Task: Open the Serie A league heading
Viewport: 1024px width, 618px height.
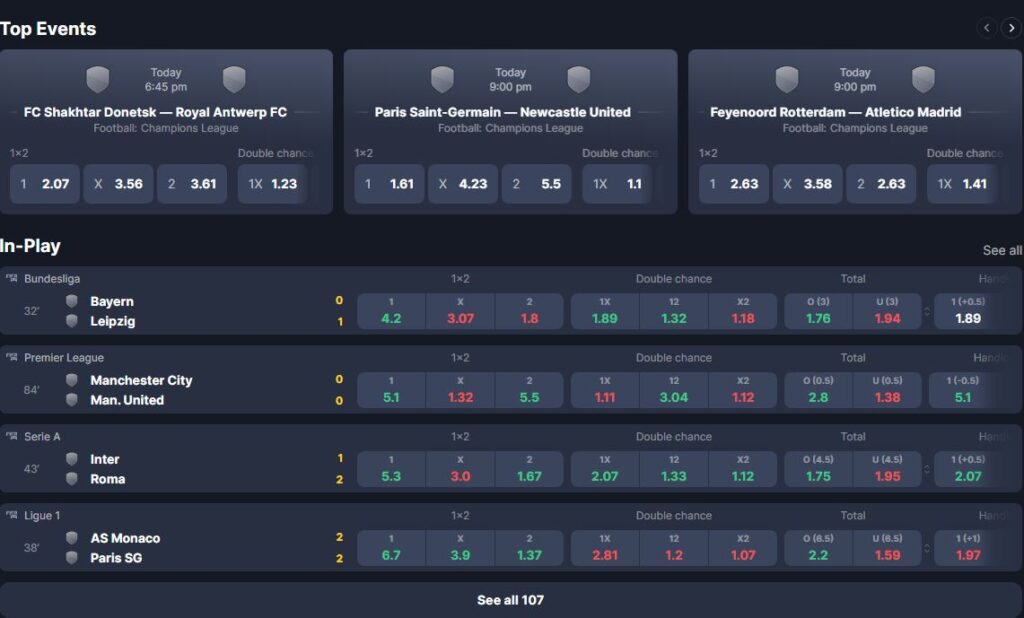Action: click(x=42, y=436)
